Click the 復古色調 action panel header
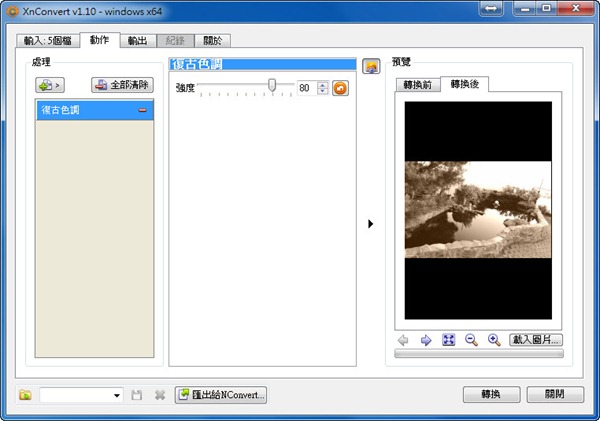Image resolution: width=600 pixels, height=421 pixels. (262, 64)
